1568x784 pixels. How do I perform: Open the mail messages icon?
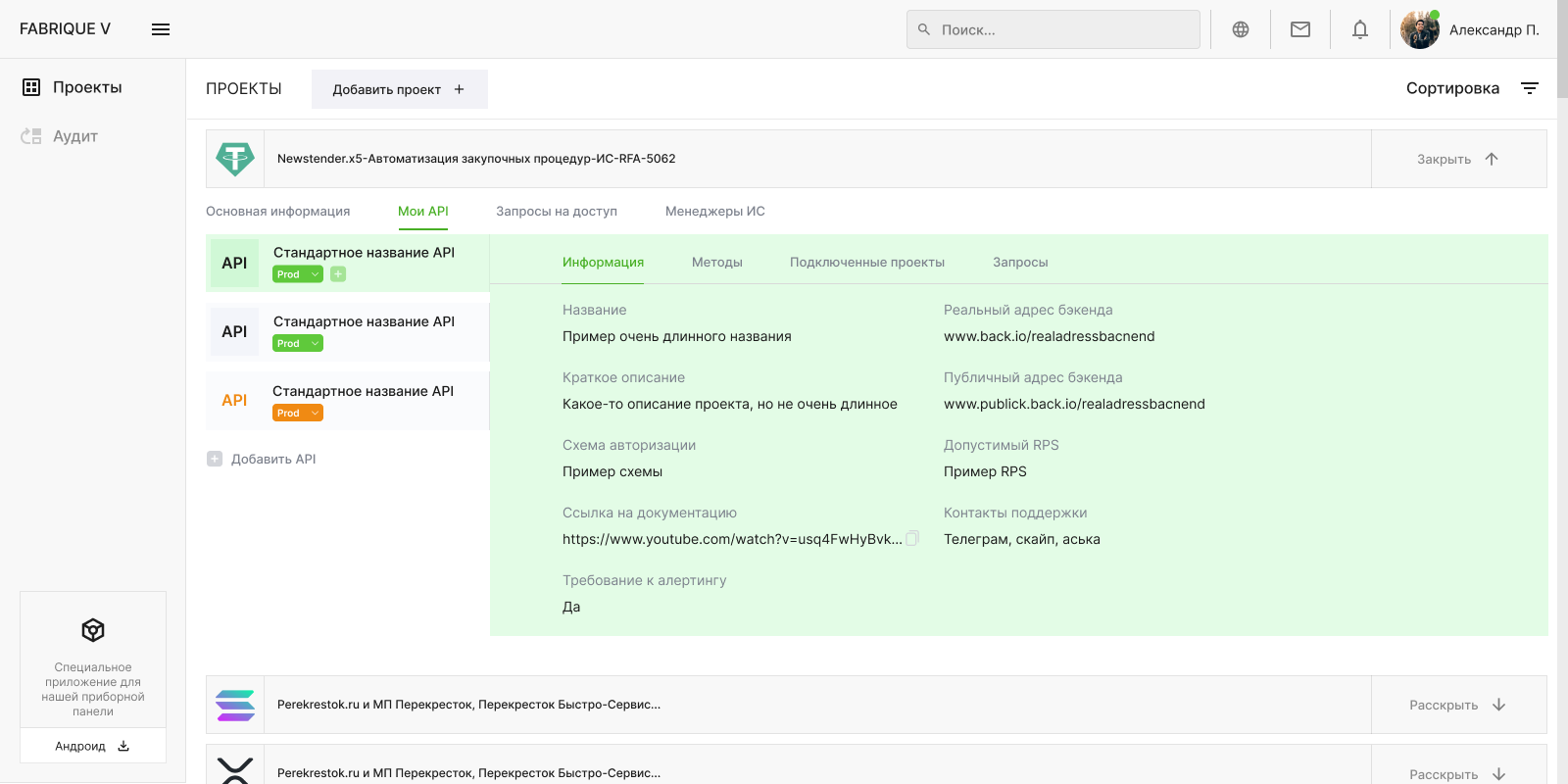(x=1300, y=29)
